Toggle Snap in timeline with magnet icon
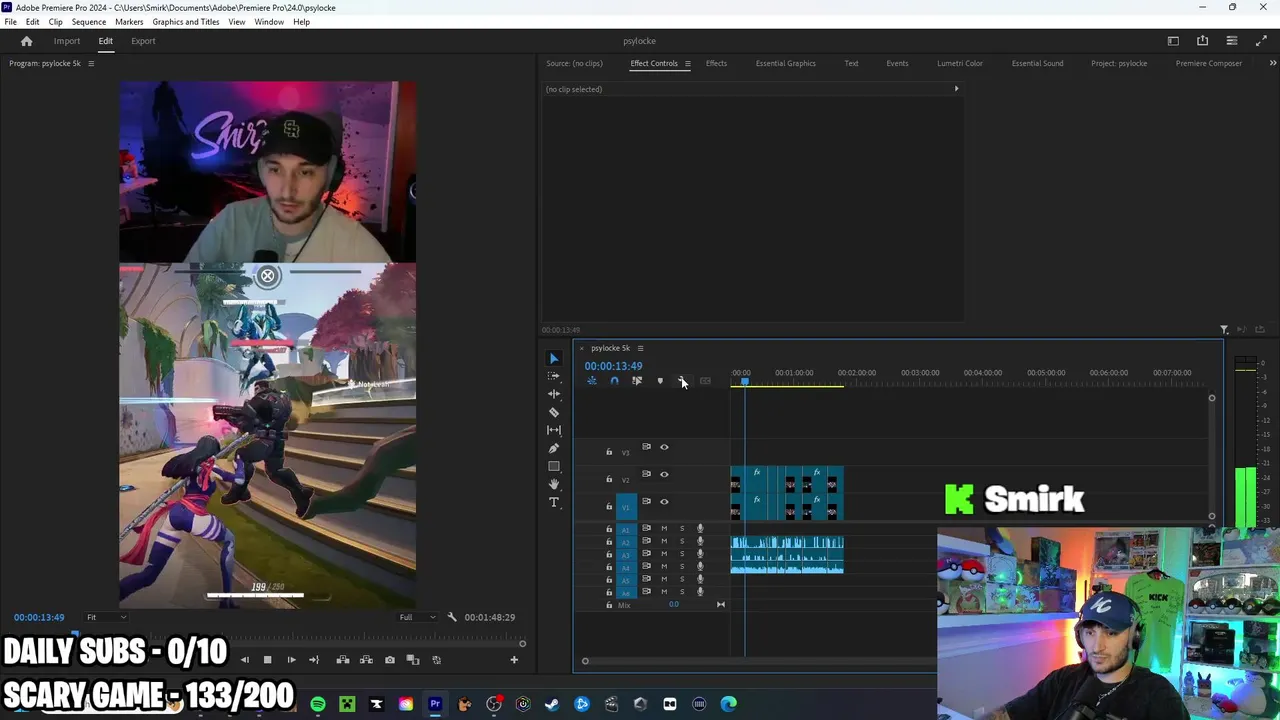The height and width of the screenshot is (720, 1280). click(x=614, y=381)
